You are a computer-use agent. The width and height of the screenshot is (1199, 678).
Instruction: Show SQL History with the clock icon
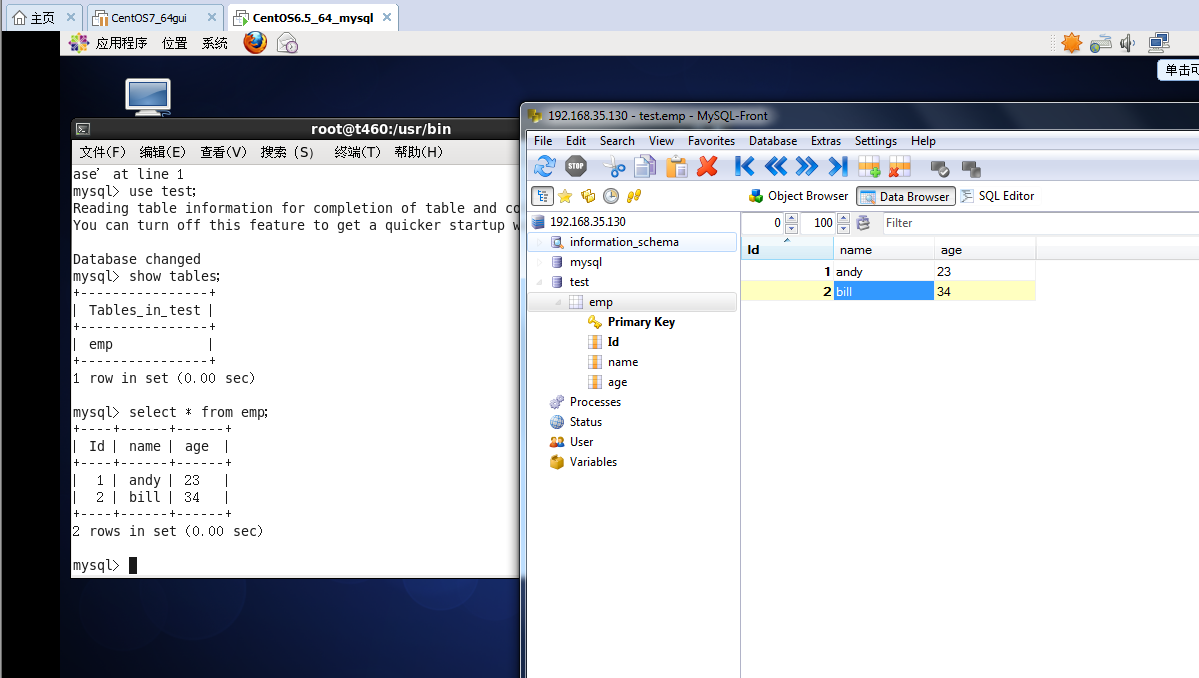(x=611, y=196)
